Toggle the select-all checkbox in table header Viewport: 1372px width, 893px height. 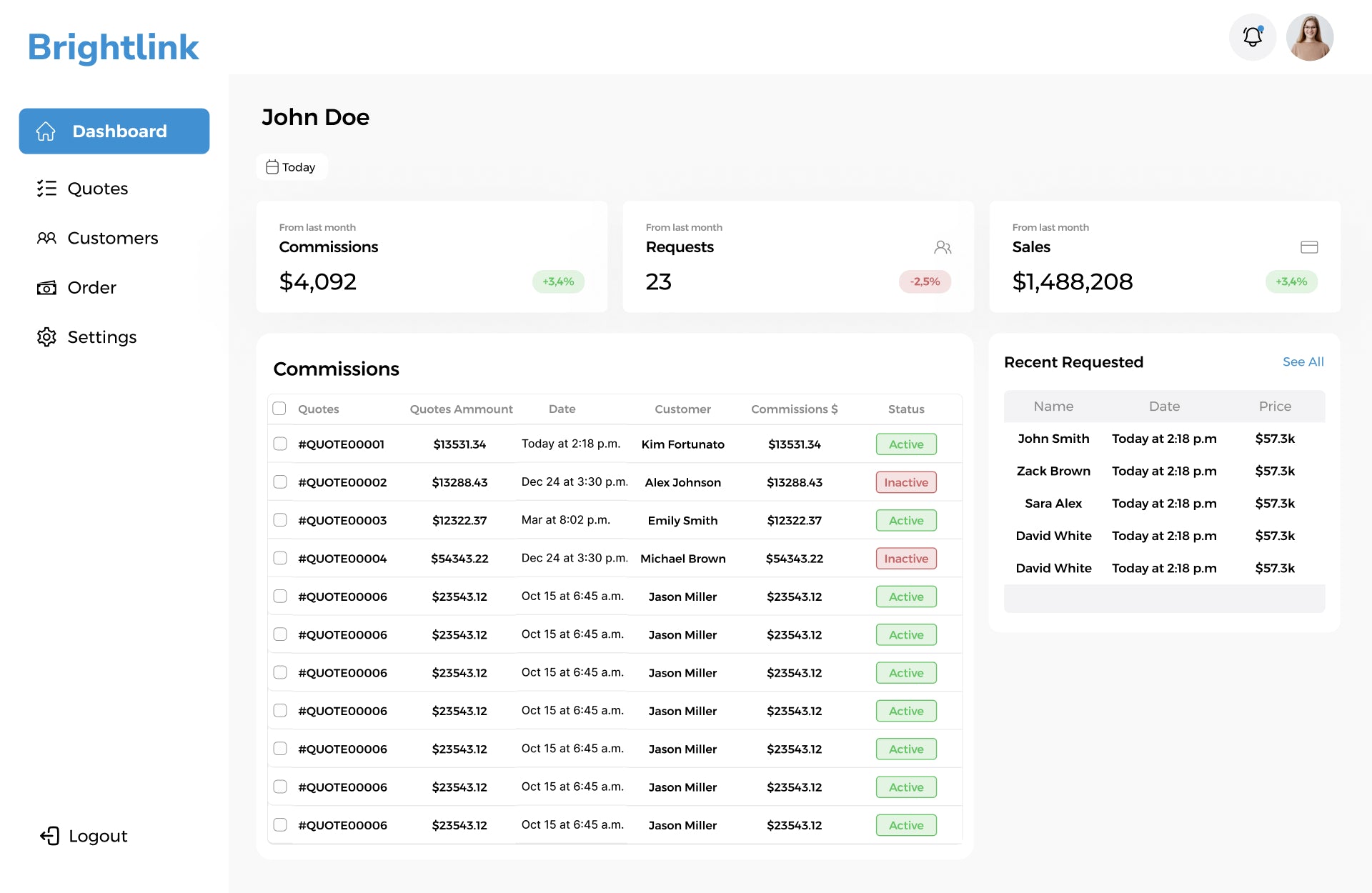pyautogui.click(x=279, y=409)
